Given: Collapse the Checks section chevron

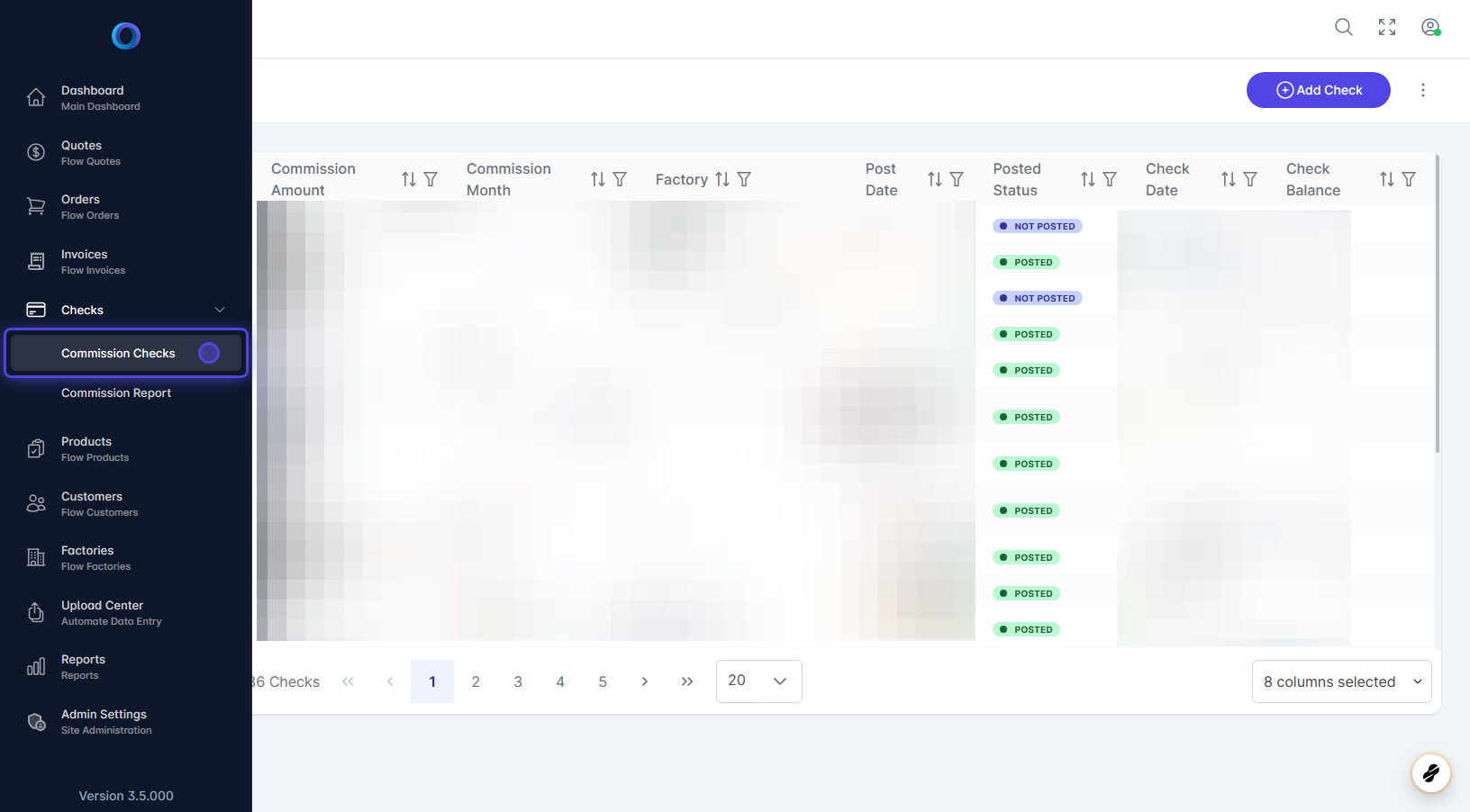Looking at the screenshot, I should coord(220,310).
